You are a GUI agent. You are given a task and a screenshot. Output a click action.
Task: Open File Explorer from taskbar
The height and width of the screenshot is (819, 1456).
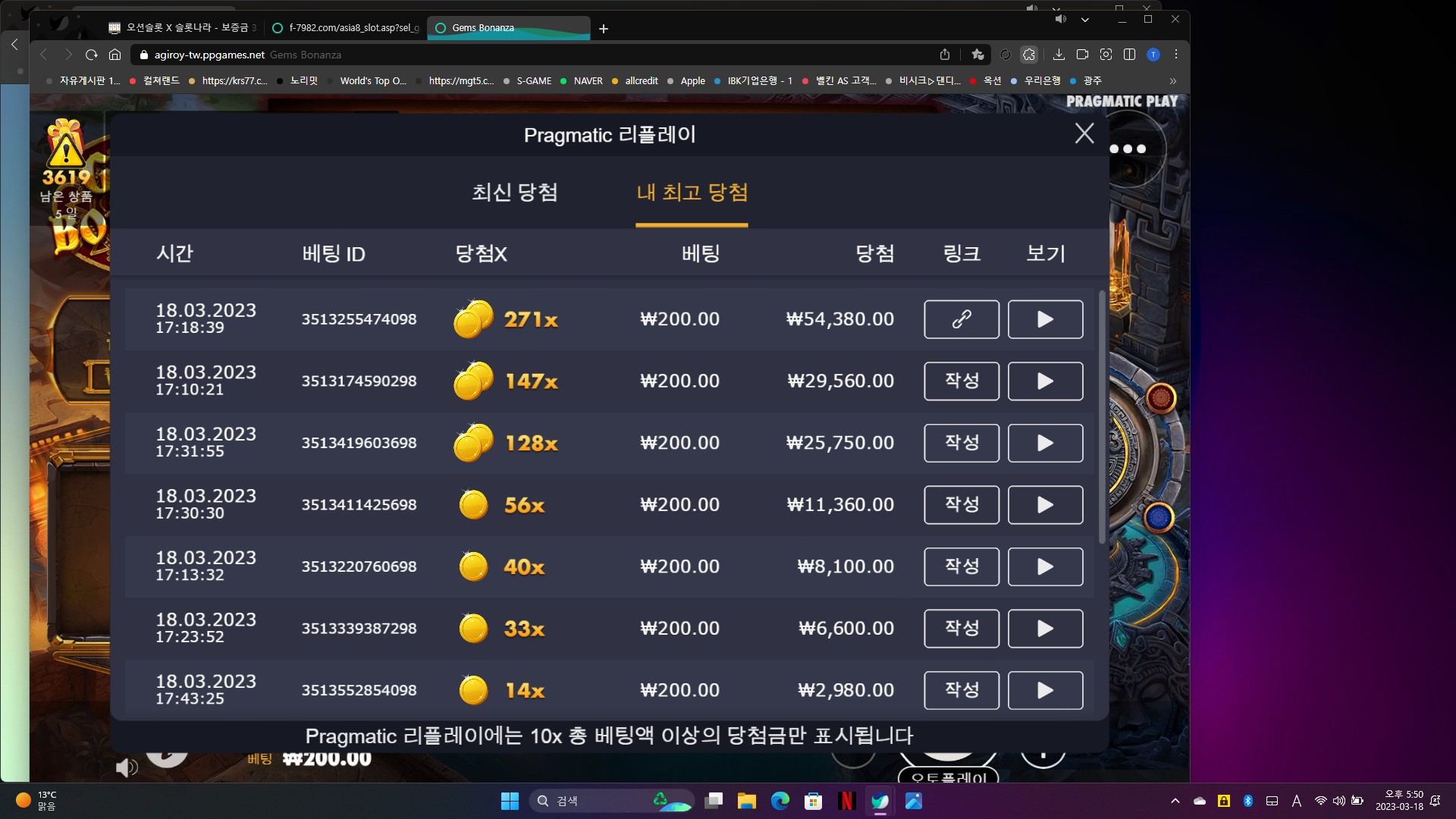coord(747,801)
